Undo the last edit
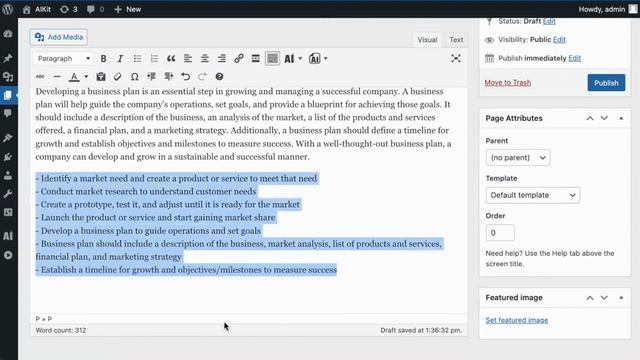This screenshot has width=640, height=360. pyautogui.click(x=185, y=77)
